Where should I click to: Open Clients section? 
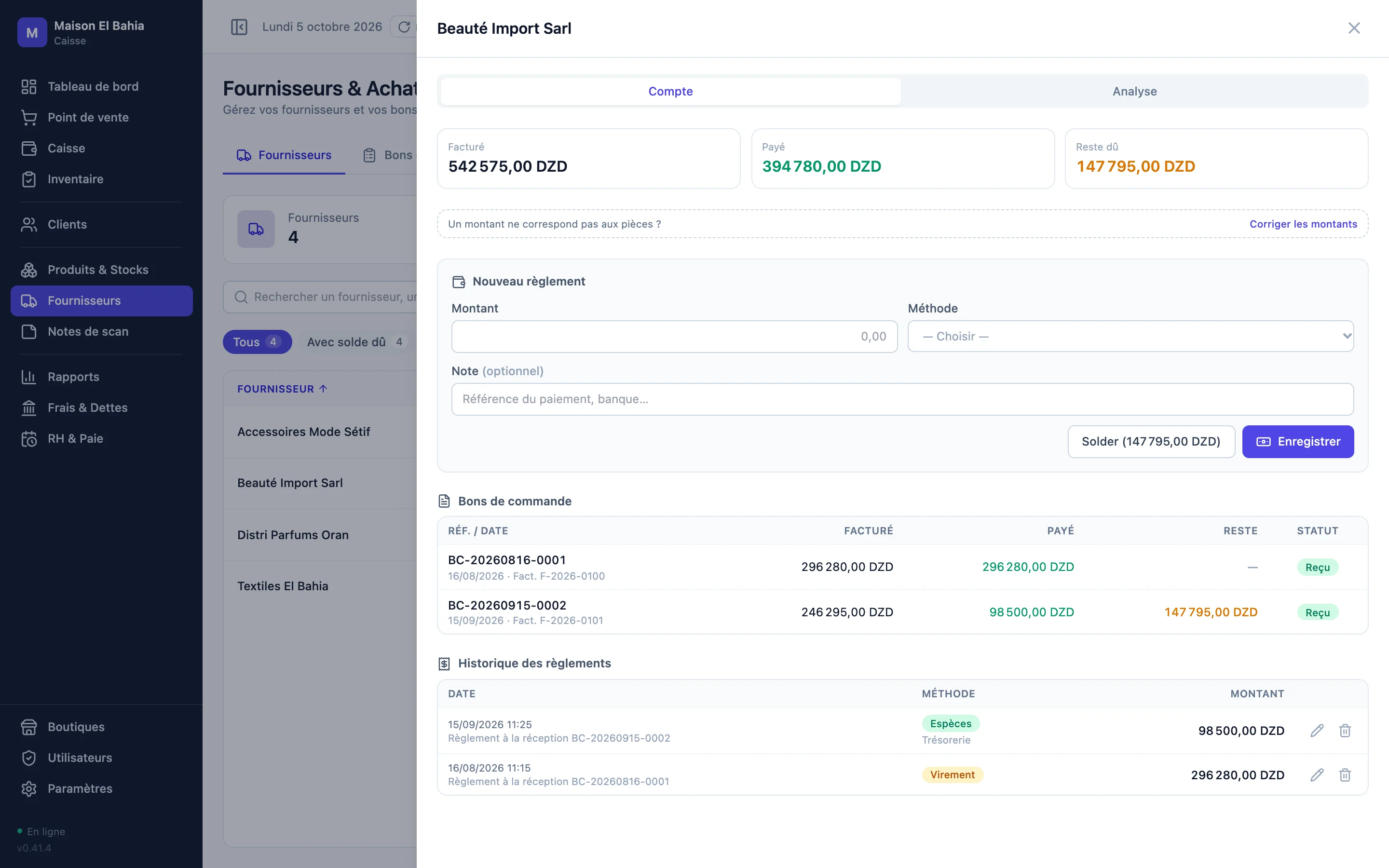click(102, 224)
